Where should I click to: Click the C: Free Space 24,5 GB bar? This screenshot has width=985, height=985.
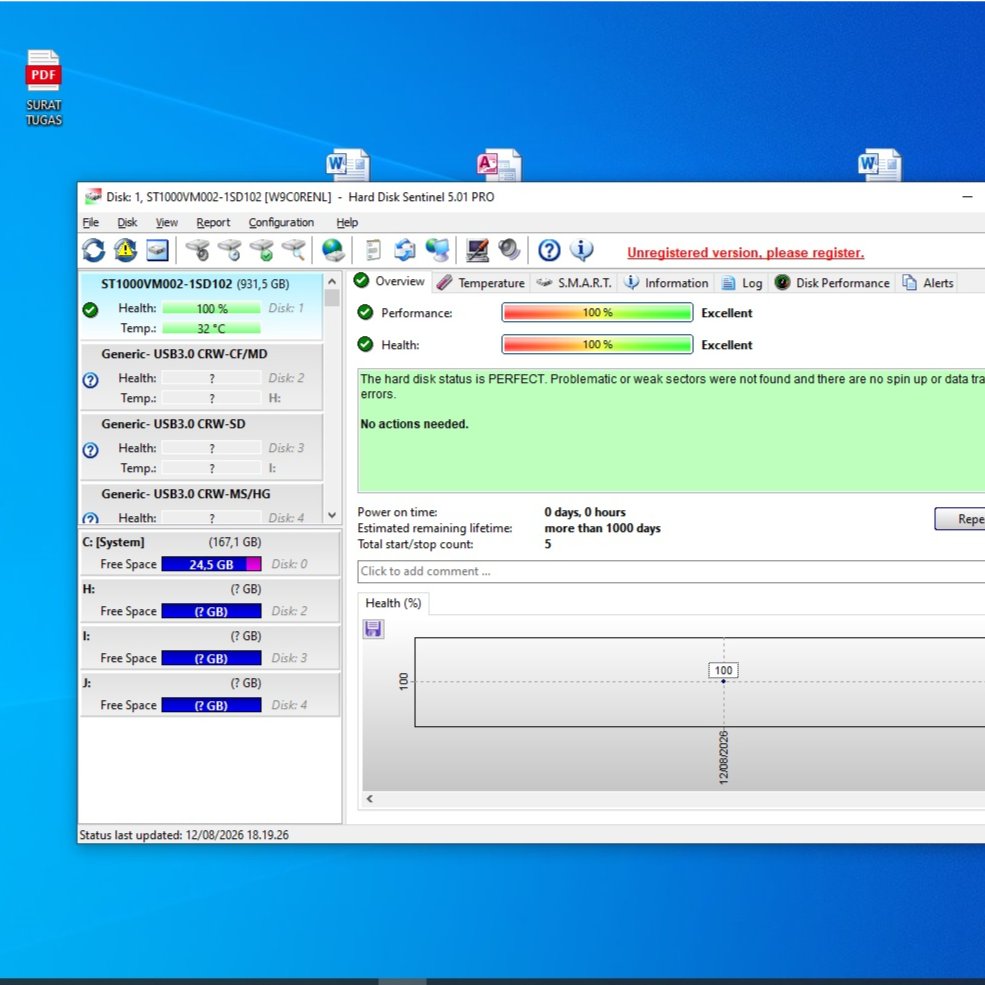point(211,564)
